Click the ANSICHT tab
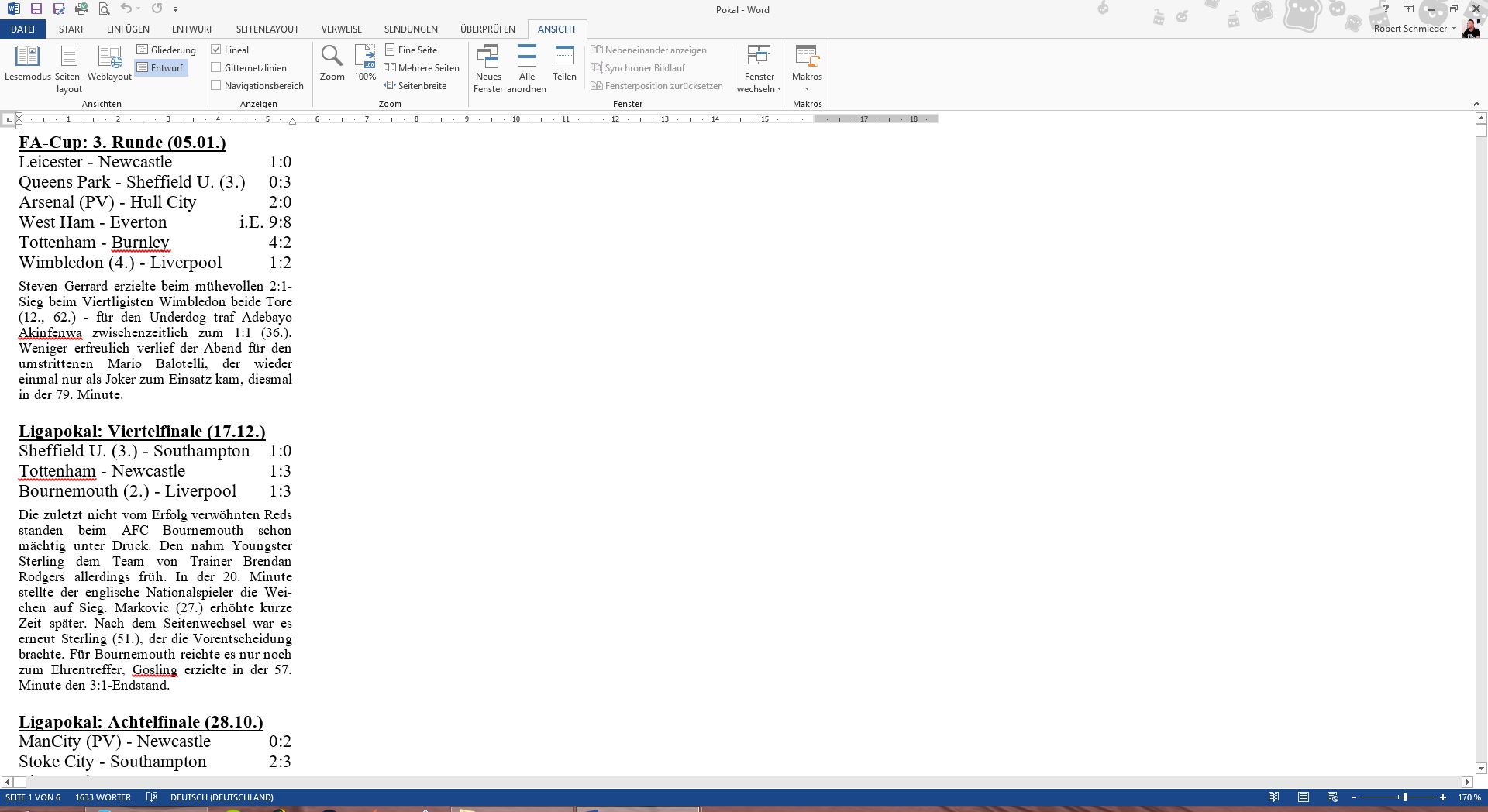The image size is (1488, 812). pyautogui.click(x=557, y=29)
